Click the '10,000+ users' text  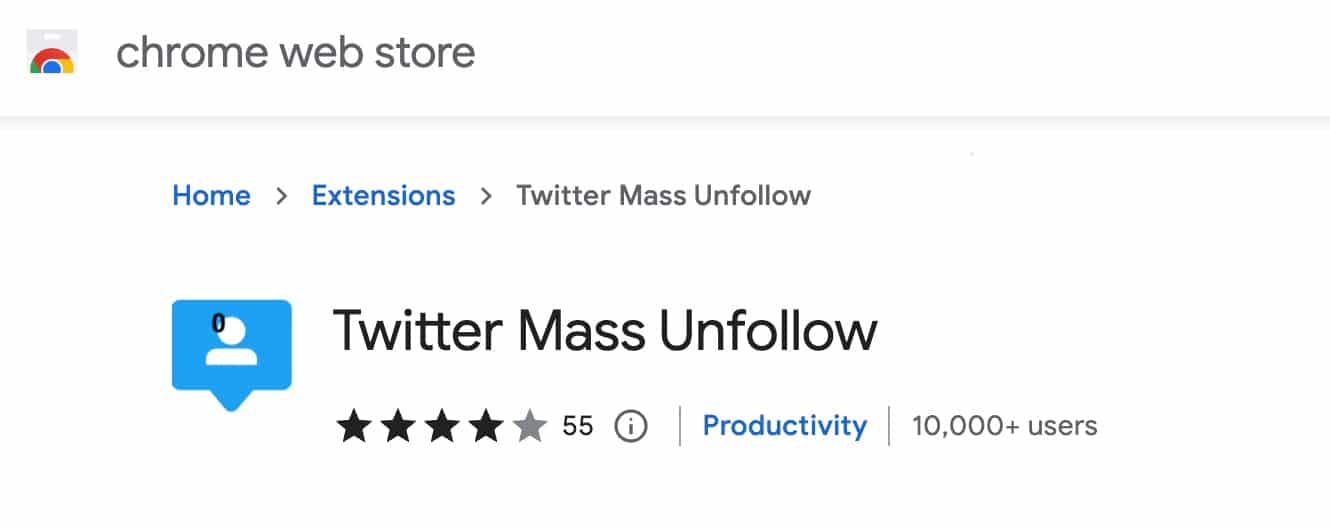tap(1004, 426)
